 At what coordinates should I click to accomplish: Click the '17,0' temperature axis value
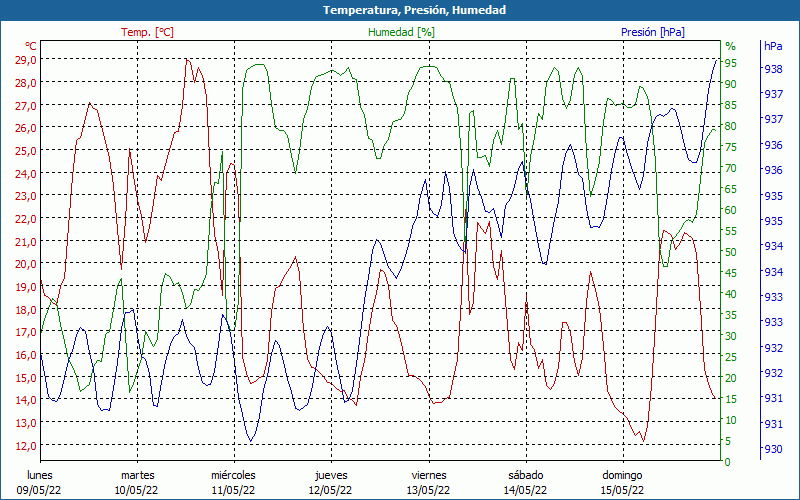tap(26, 332)
